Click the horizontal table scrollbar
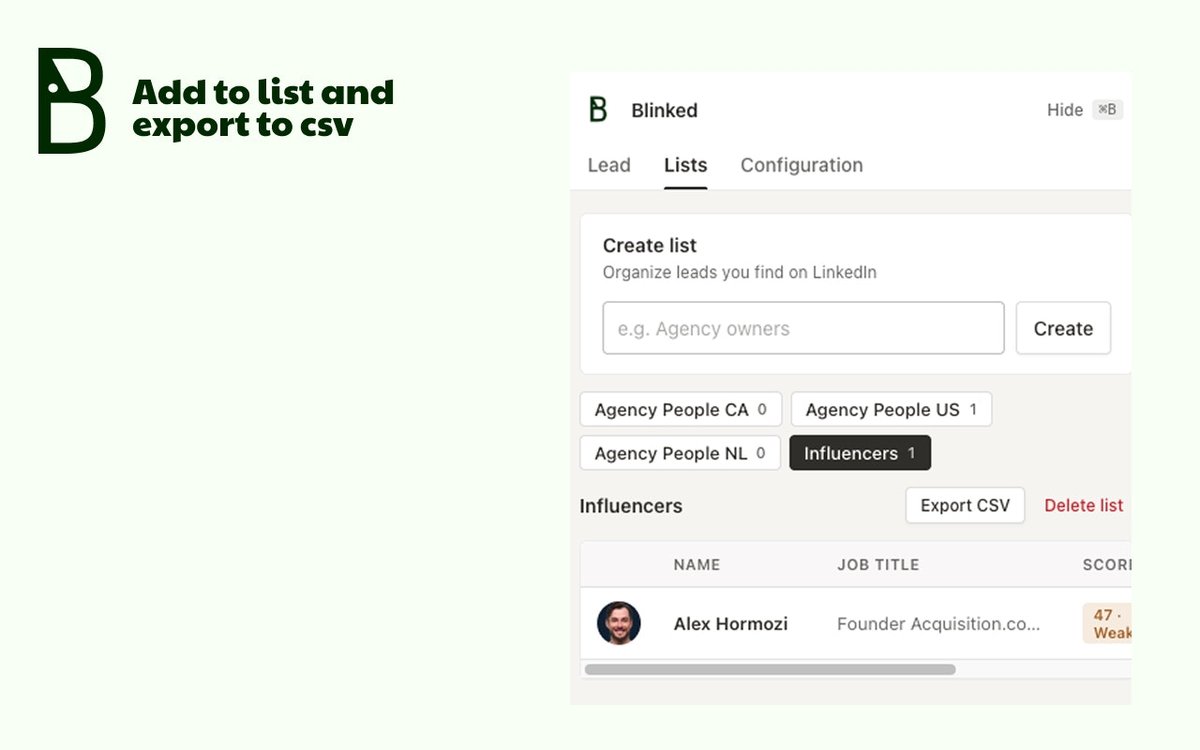Viewport: 1200px width, 750px height. pyautogui.click(x=770, y=669)
